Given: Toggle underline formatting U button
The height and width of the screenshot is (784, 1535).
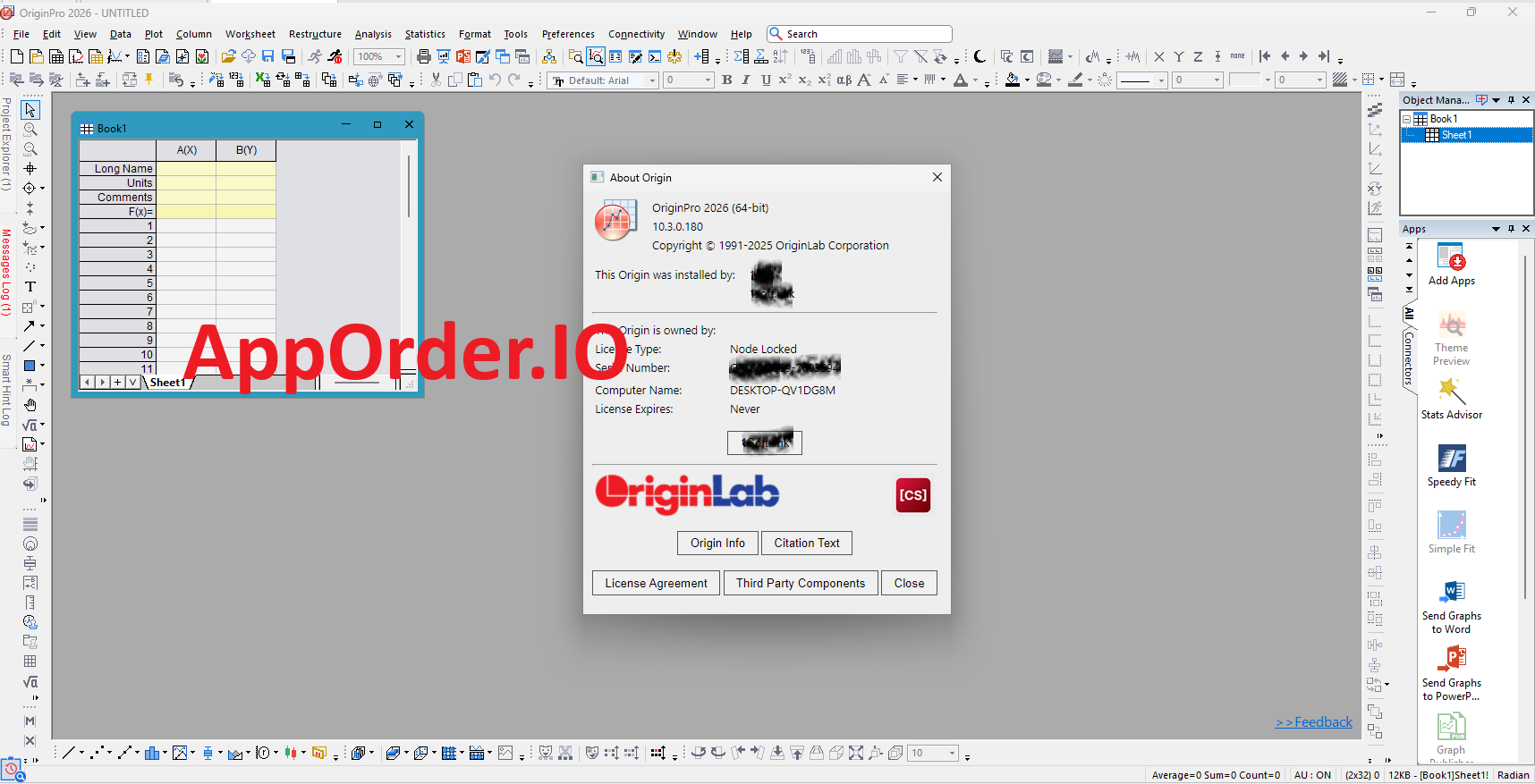Looking at the screenshot, I should click(766, 80).
